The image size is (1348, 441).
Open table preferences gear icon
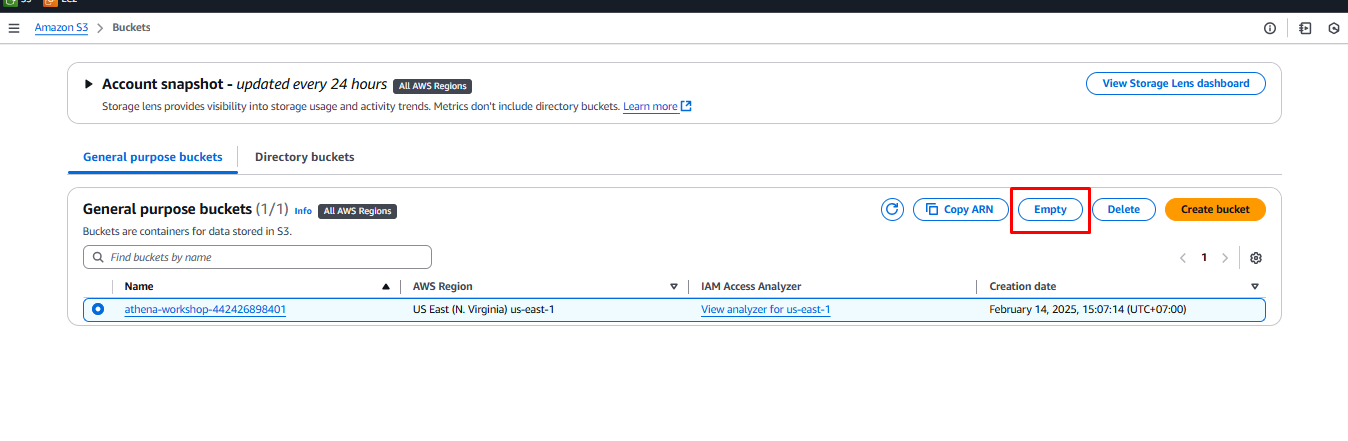1256,258
